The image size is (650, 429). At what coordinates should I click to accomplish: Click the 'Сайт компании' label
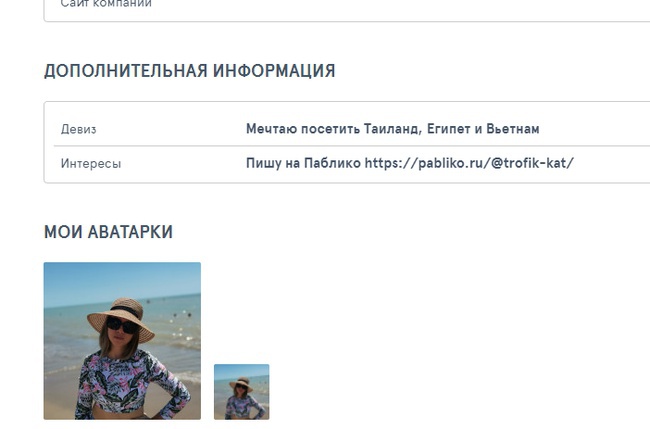106,4
